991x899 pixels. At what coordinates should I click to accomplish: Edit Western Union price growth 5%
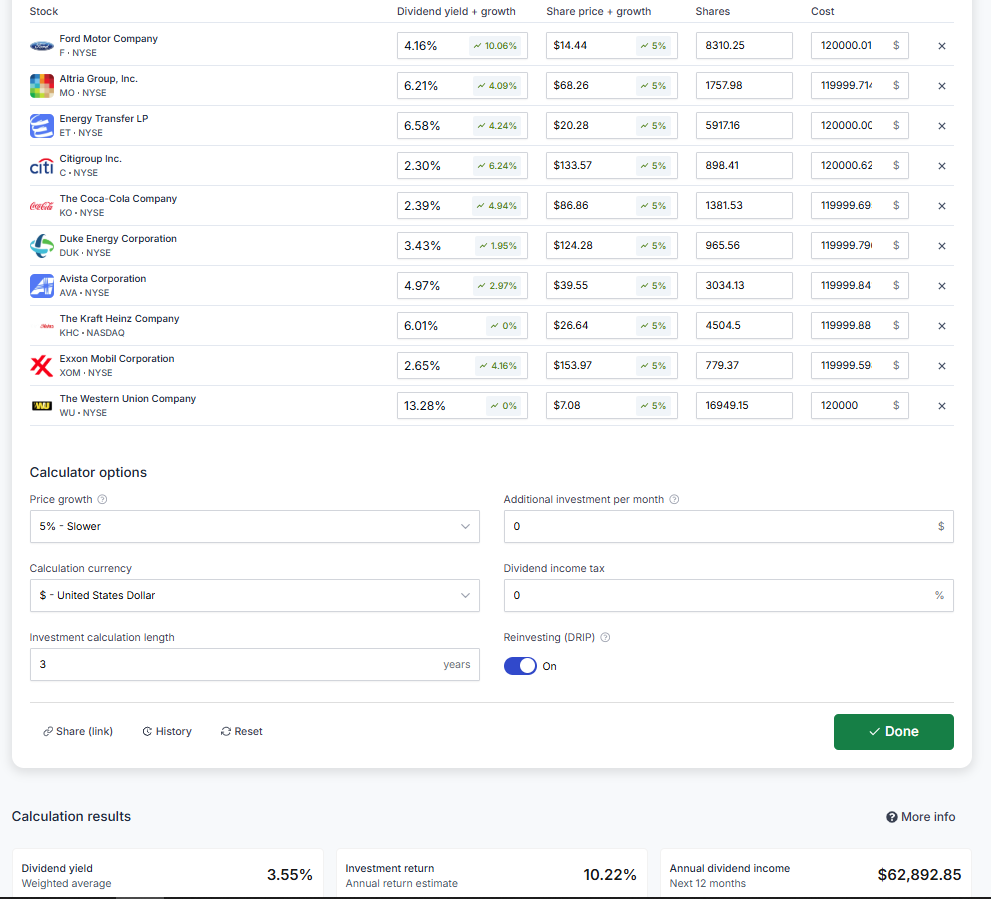[x=654, y=406]
